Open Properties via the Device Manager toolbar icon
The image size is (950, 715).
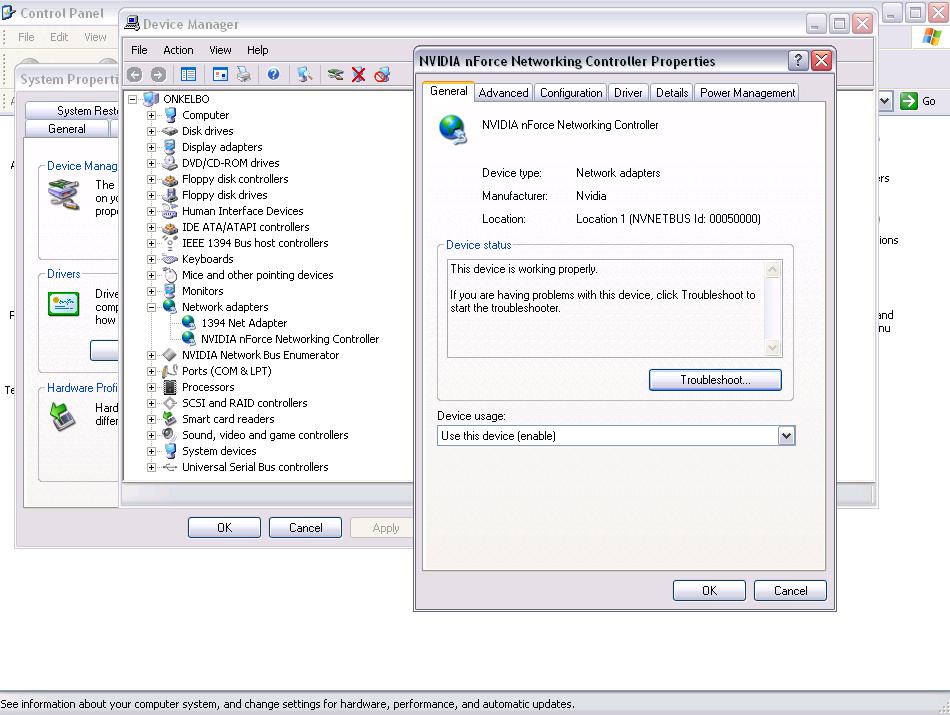220,75
